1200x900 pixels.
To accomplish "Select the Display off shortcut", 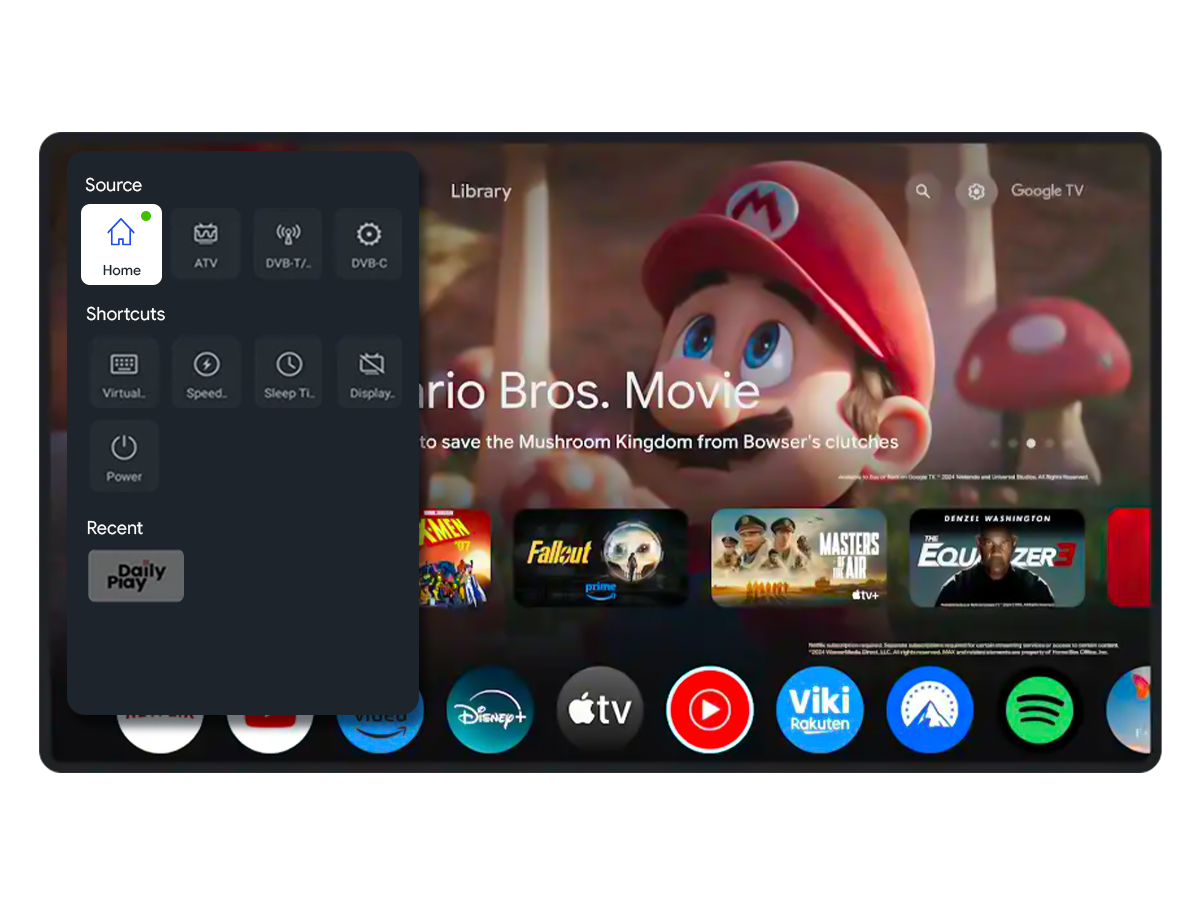I will [370, 373].
